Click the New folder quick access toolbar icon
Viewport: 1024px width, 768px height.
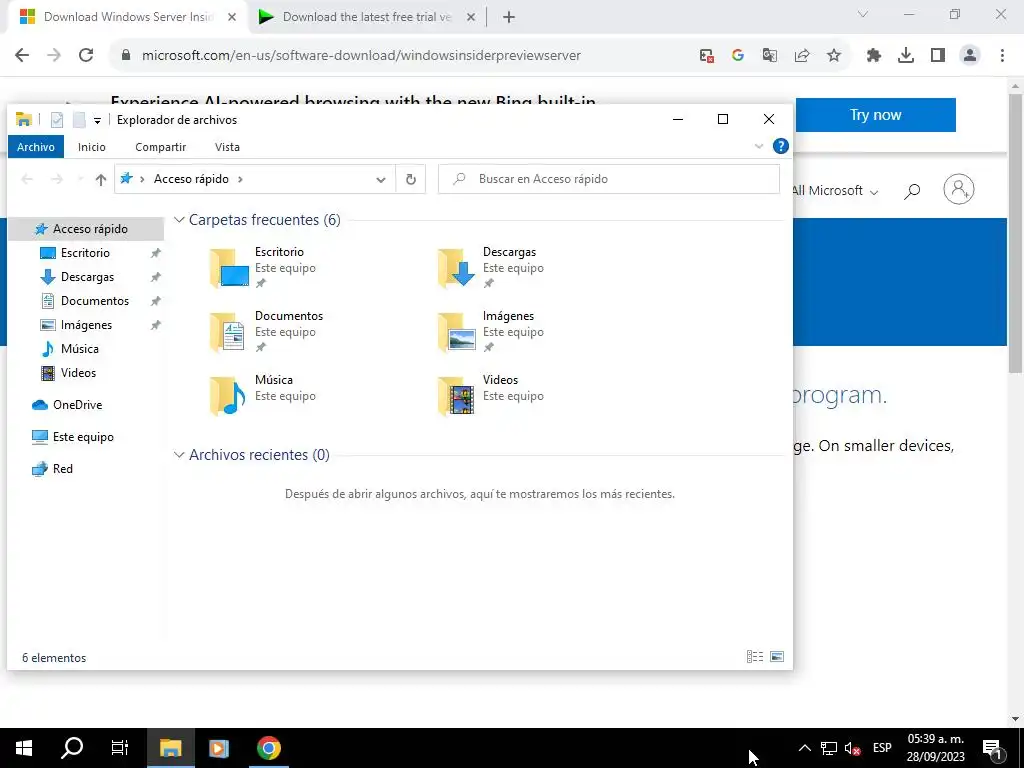[79, 120]
